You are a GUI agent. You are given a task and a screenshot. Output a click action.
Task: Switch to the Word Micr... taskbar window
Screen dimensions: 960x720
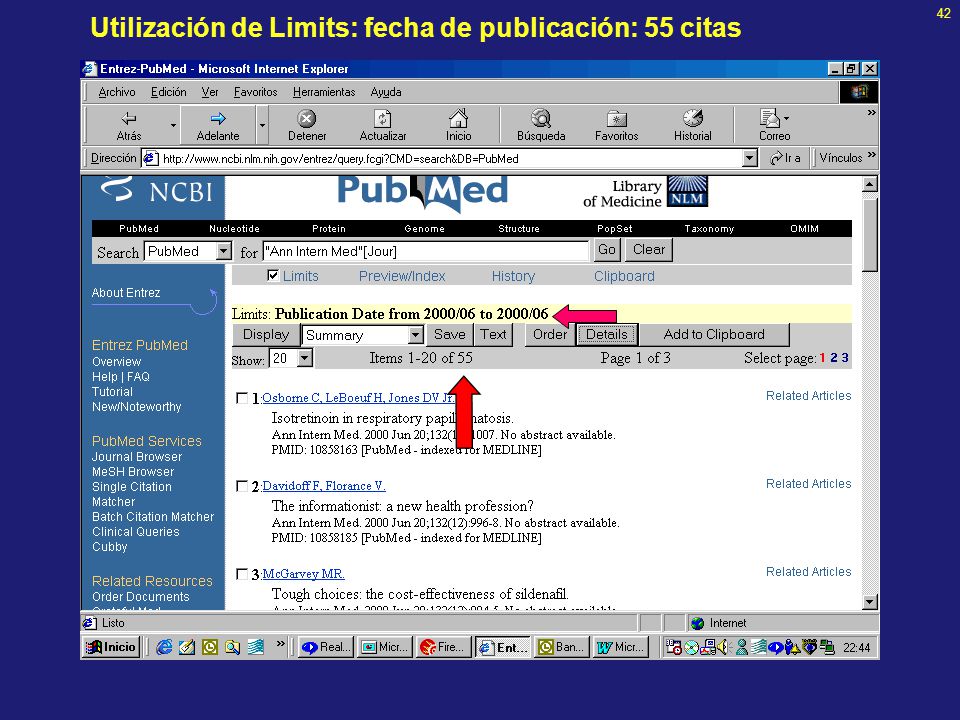click(x=621, y=647)
